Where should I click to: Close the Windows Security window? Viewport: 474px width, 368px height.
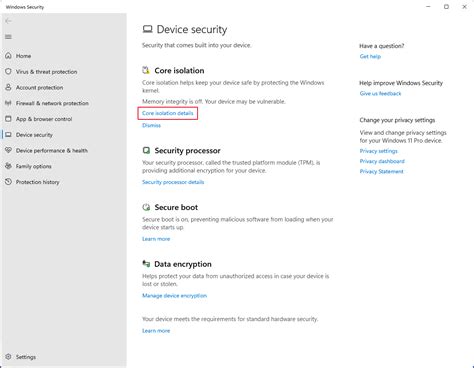(x=464, y=7)
